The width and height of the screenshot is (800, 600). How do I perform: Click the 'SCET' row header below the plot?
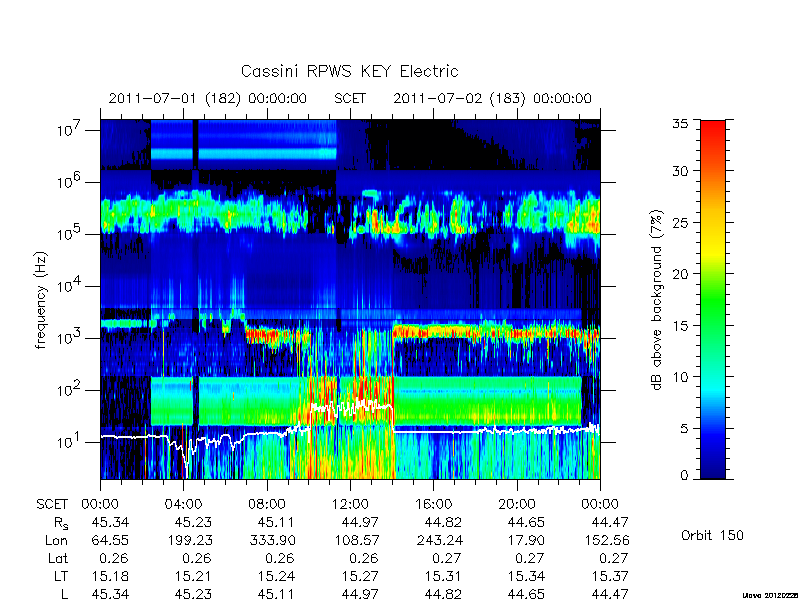pyautogui.click(x=52, y=504)
